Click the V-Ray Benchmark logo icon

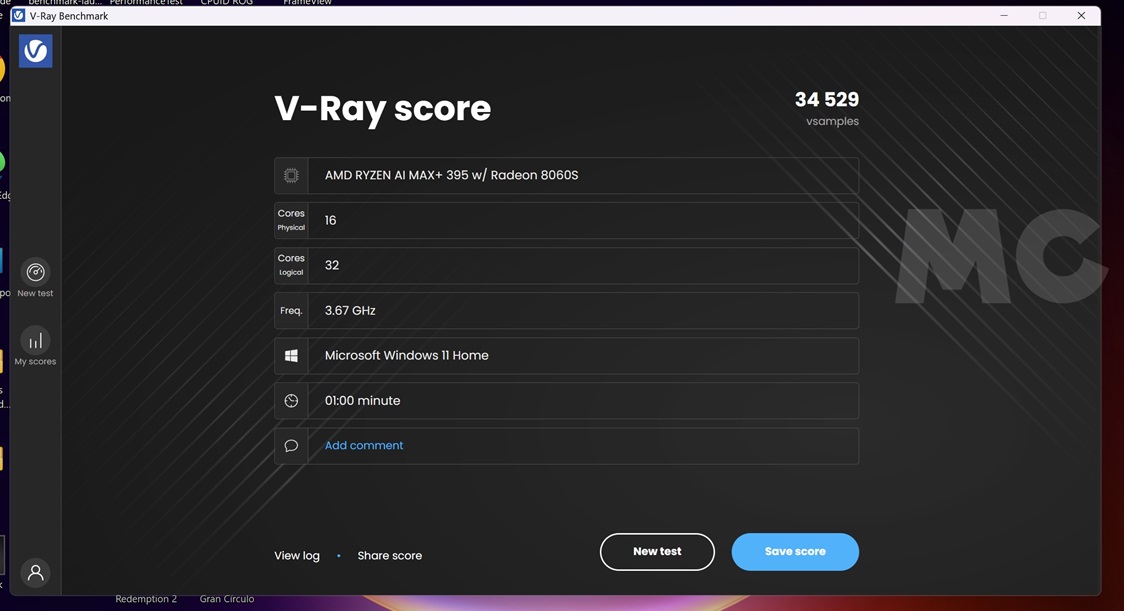(35, 50)
